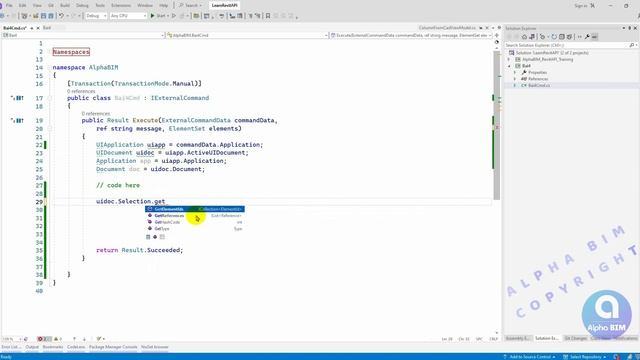This screenshot has height=360, width=640.
Task: Toggle Show All Files in Solution Explorer
Action: pyautogui.click(x=569, y=37)
